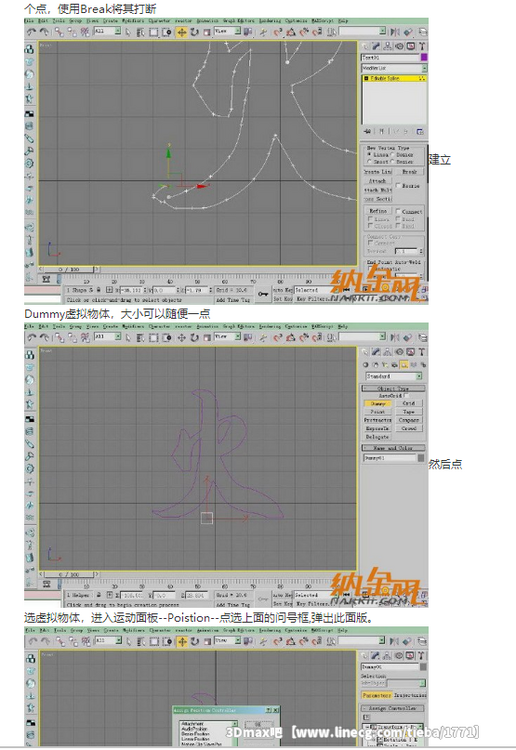
Task: Collapse the Object Type rollout in Dummy screenshot
Action: coord(394,388)
